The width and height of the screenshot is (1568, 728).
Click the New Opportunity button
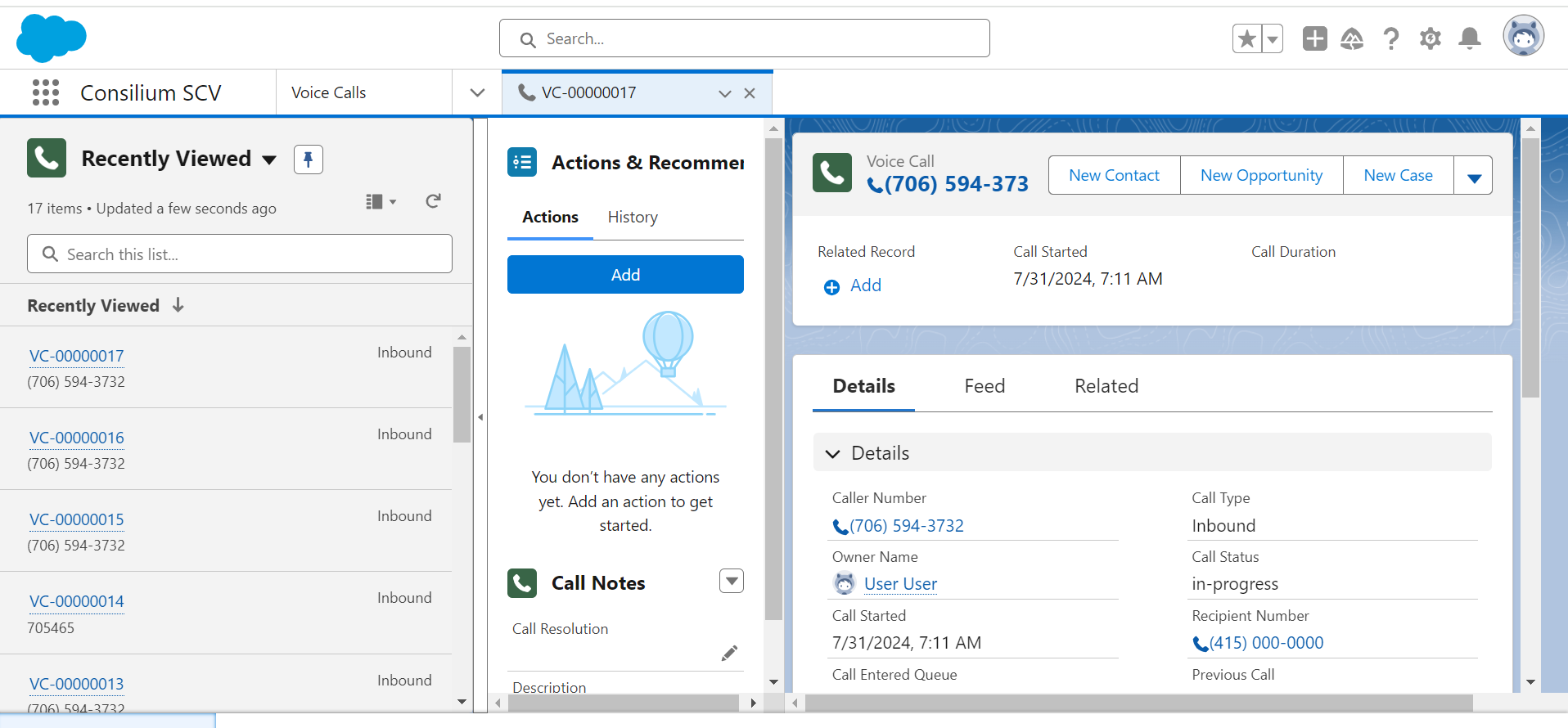(x=1260, y=176)
